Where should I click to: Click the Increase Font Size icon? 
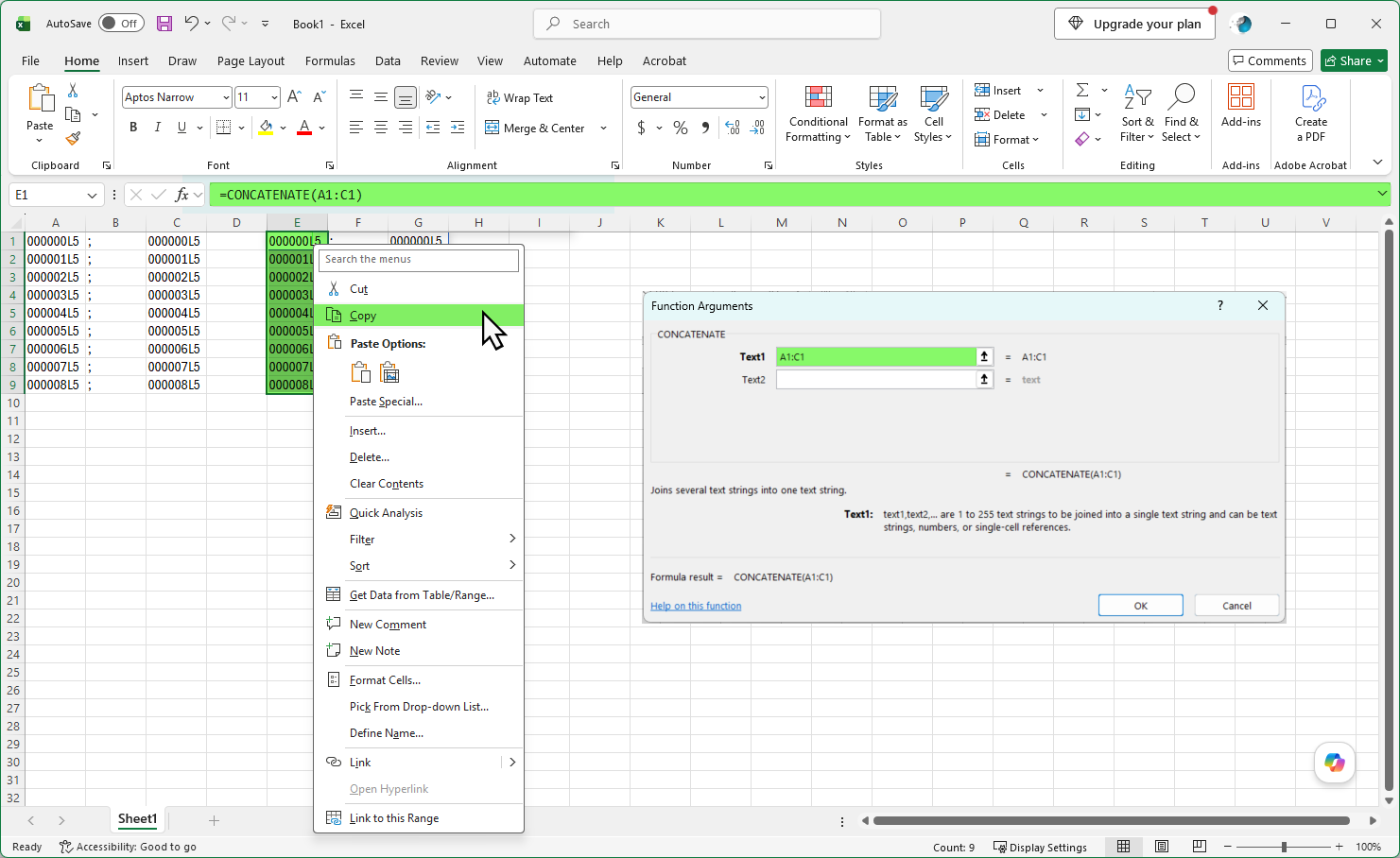[294, 97]
